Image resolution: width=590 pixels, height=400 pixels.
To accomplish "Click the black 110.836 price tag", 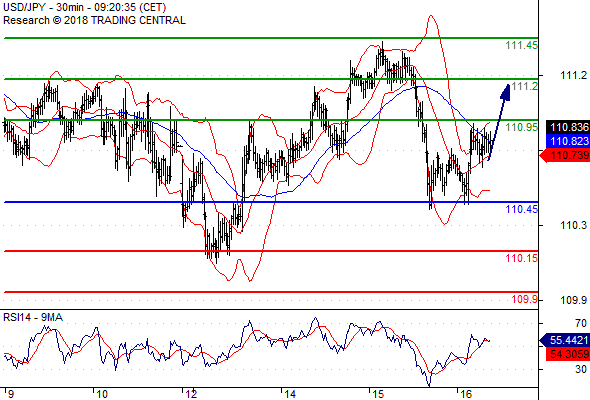I will [568, 127].
